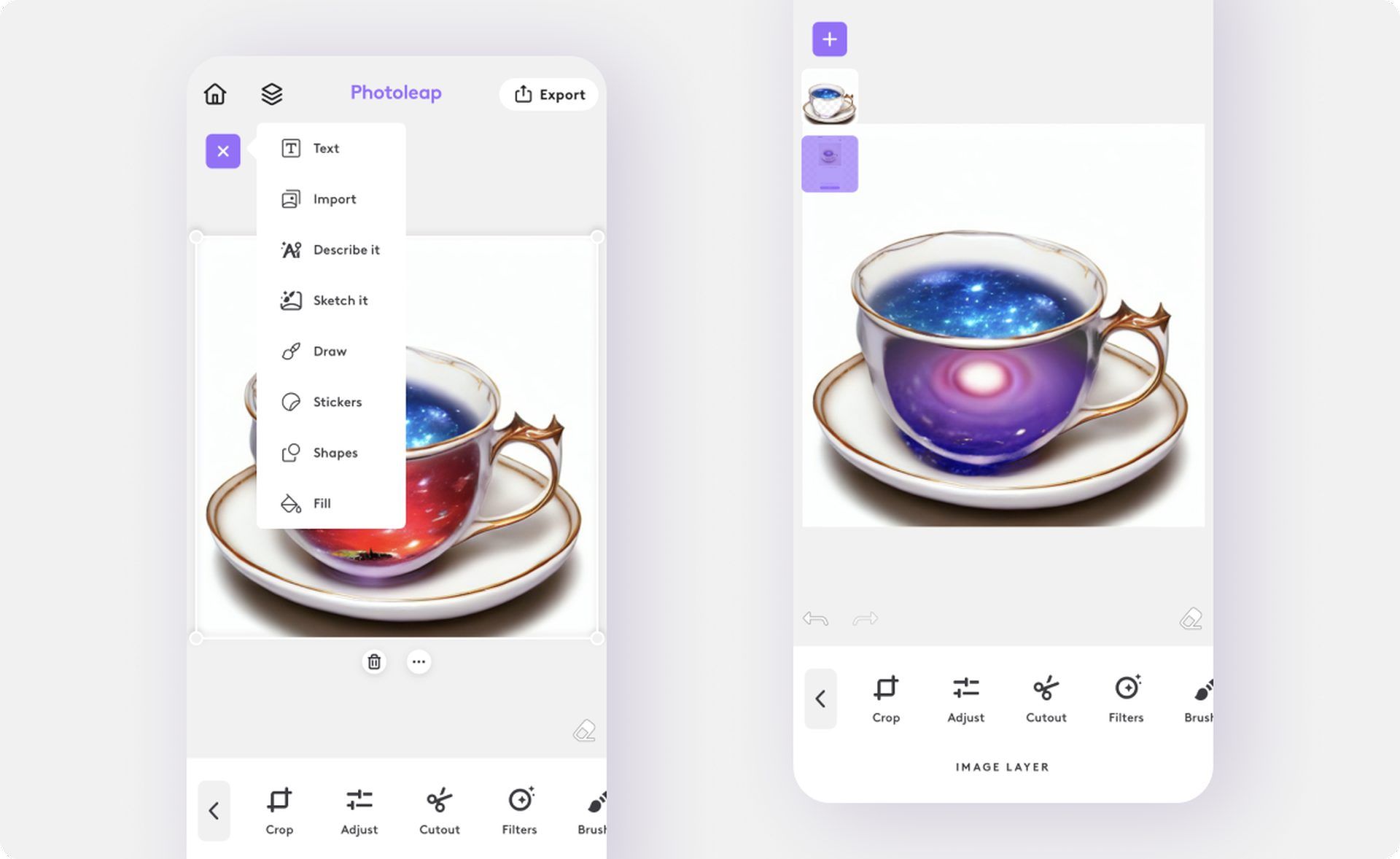Click the delete trash icon
The height and width of the screenshot is (859, 1400).
click(x=374, y=661)
